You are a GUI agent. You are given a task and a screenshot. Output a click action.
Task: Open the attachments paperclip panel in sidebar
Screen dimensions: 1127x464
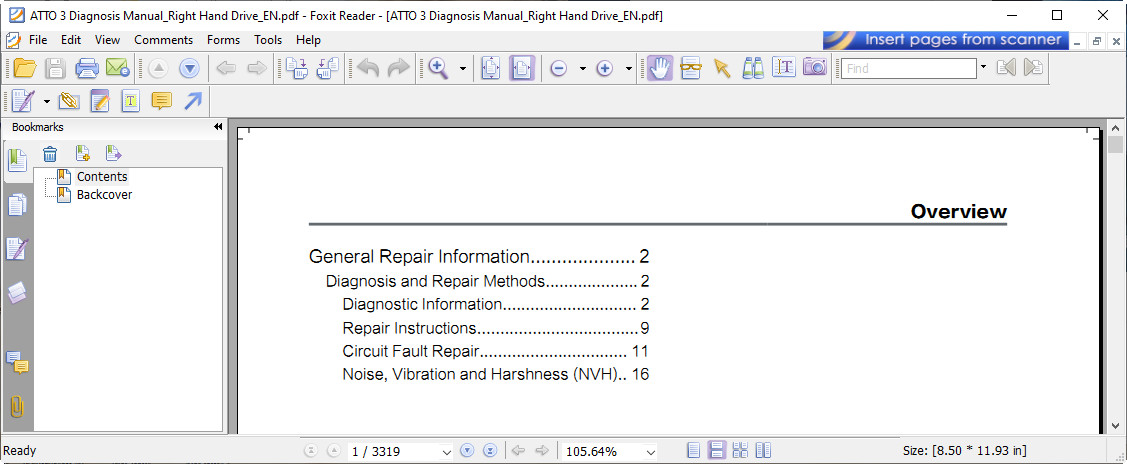17,407
